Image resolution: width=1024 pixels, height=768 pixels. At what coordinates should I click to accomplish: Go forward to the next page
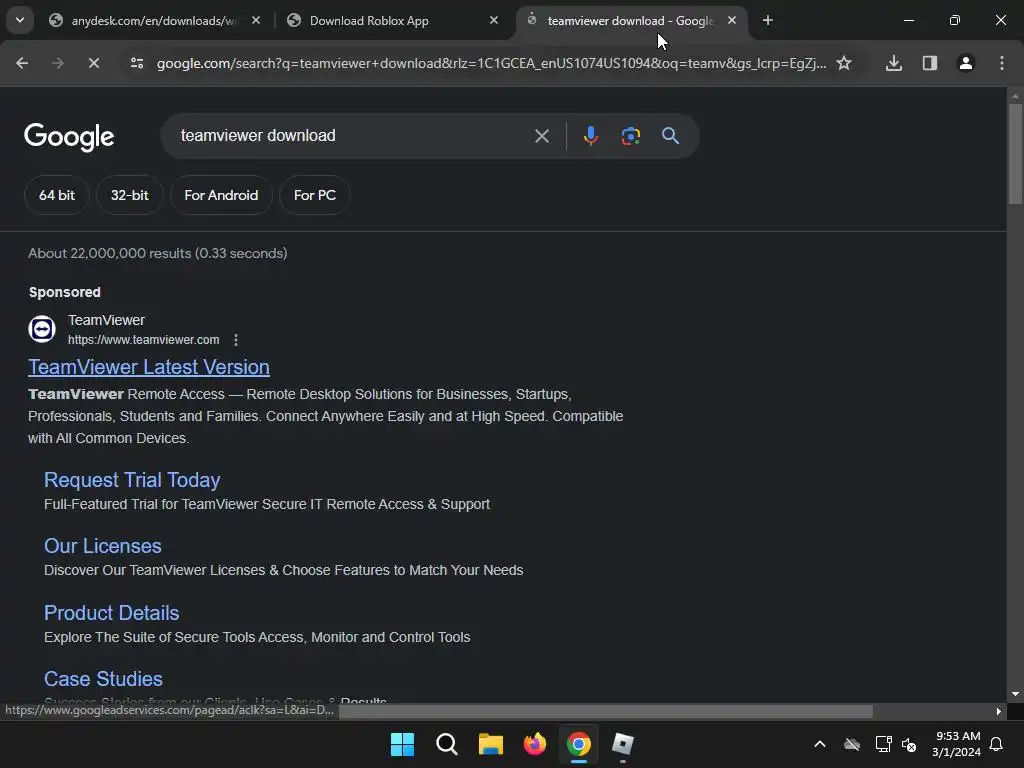coord(58,63)
